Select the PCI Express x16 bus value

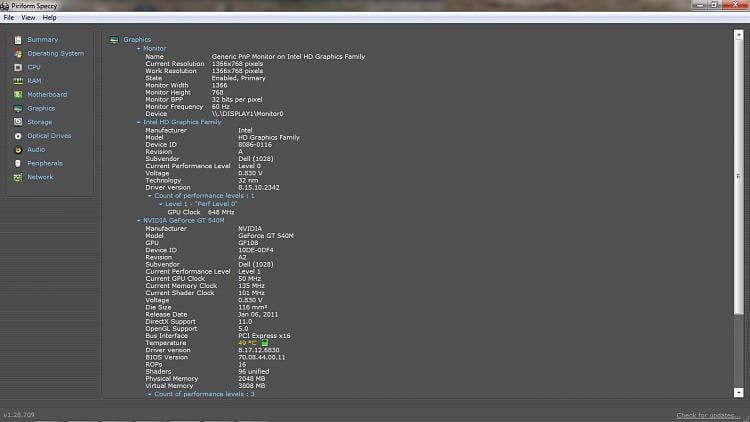click(x=264, y=336)
